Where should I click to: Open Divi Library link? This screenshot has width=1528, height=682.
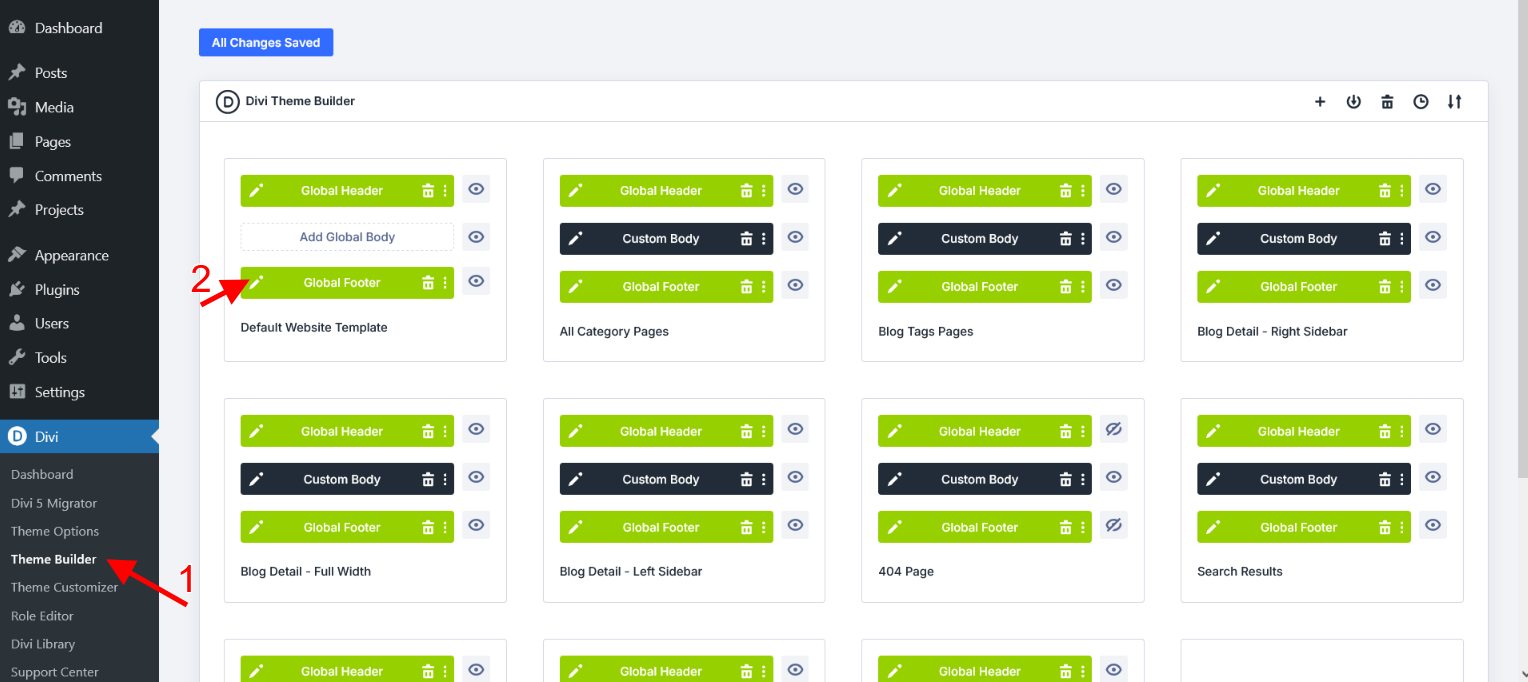click(43, 644)
